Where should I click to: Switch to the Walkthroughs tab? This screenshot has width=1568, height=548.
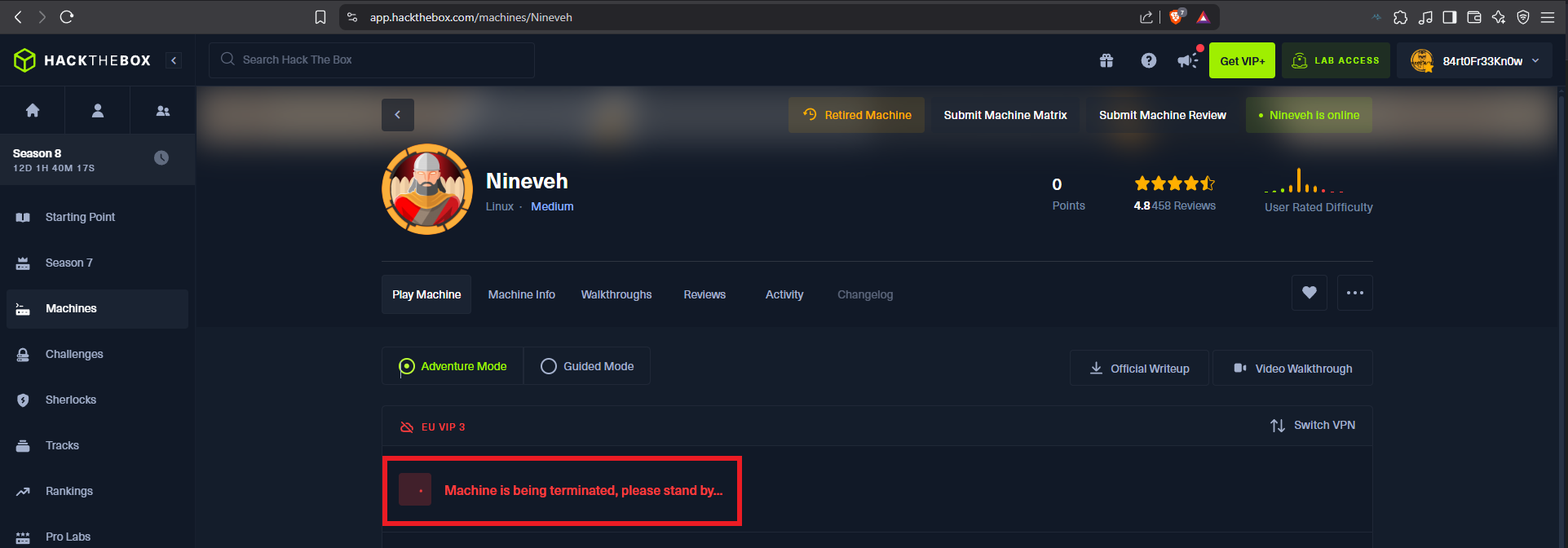tap(616, 294)
